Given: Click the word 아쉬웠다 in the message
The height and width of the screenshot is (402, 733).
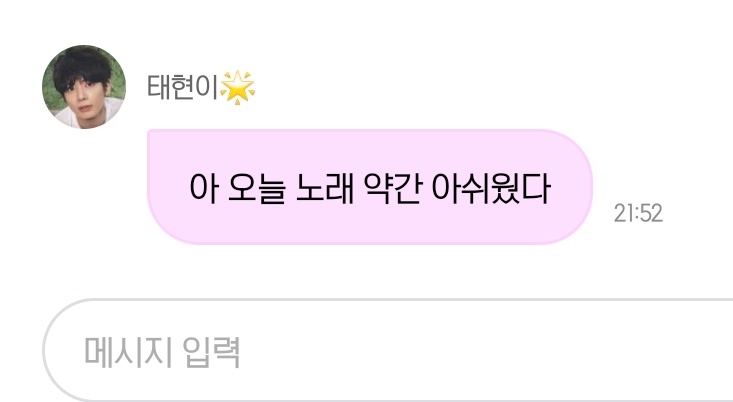Looking at the screenshot, I should point(491,188).
